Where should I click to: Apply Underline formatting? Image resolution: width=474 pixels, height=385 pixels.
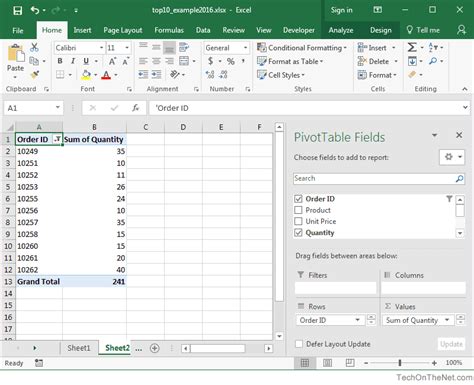pos(86,61)
